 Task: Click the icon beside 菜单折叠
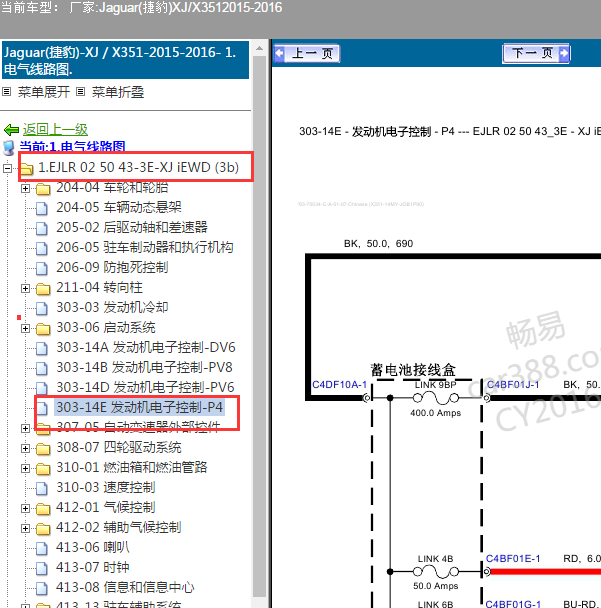pos(80,92)
